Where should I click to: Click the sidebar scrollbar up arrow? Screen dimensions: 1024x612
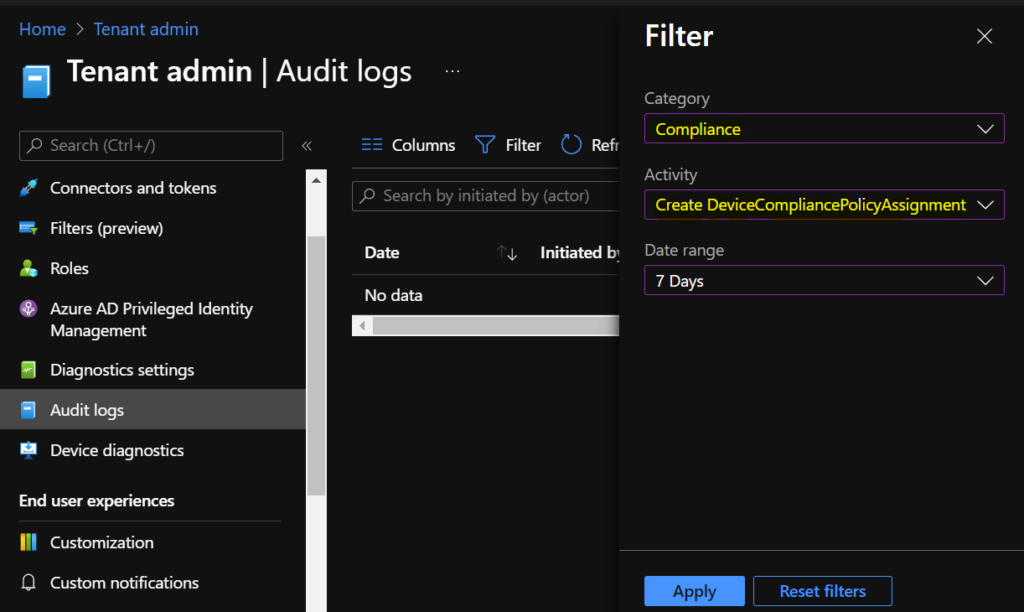tap(316, 180)
